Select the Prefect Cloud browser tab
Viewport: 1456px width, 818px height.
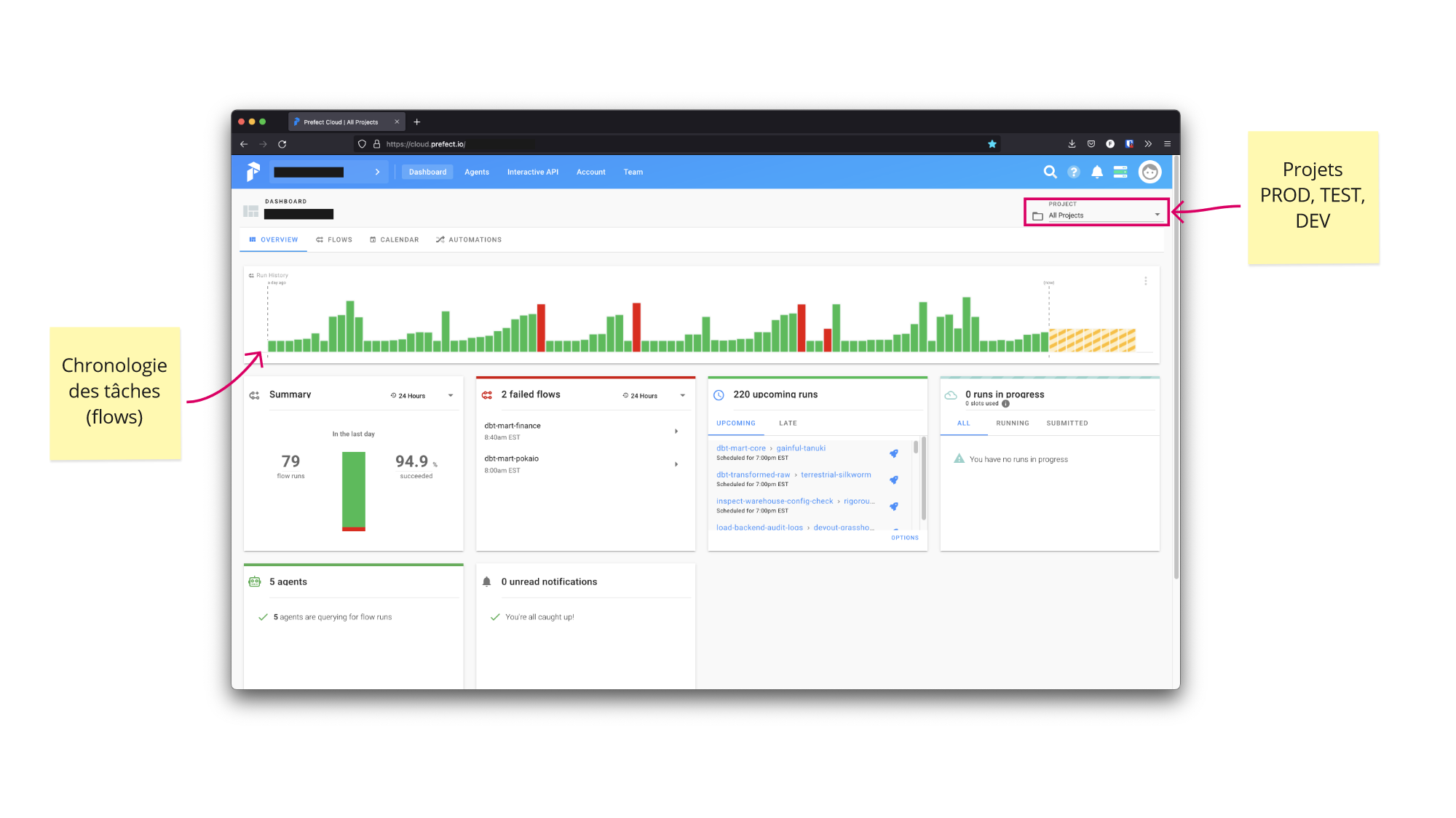[347, 122]
